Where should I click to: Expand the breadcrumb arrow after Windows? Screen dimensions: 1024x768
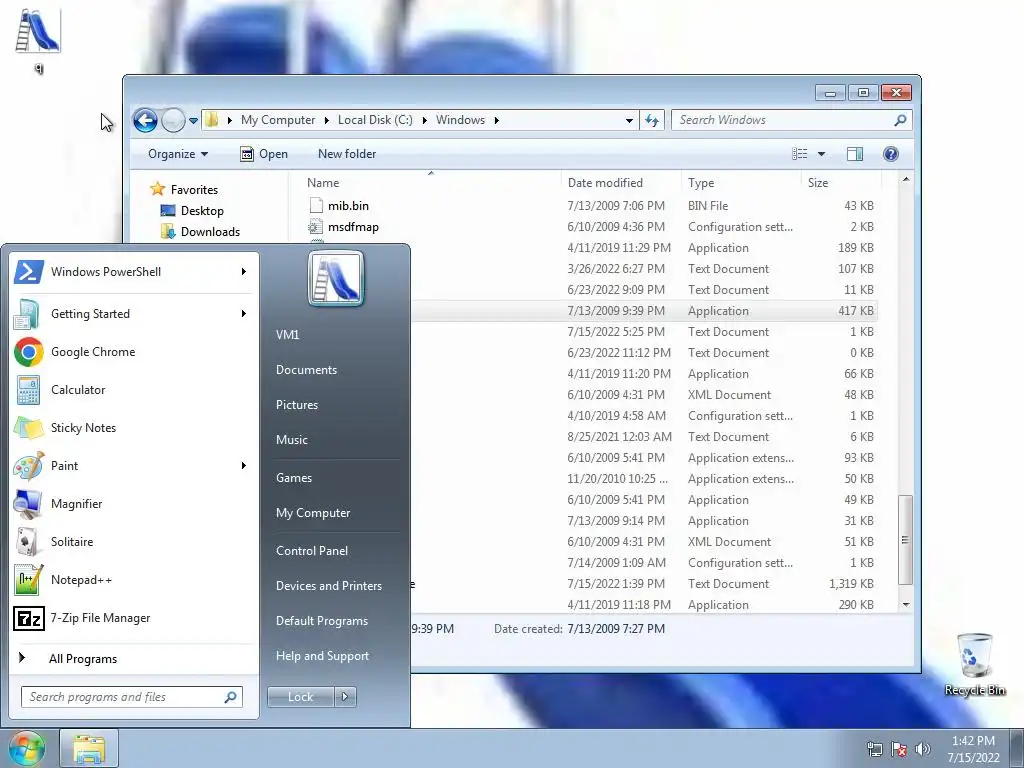click(x=497, y=120)
